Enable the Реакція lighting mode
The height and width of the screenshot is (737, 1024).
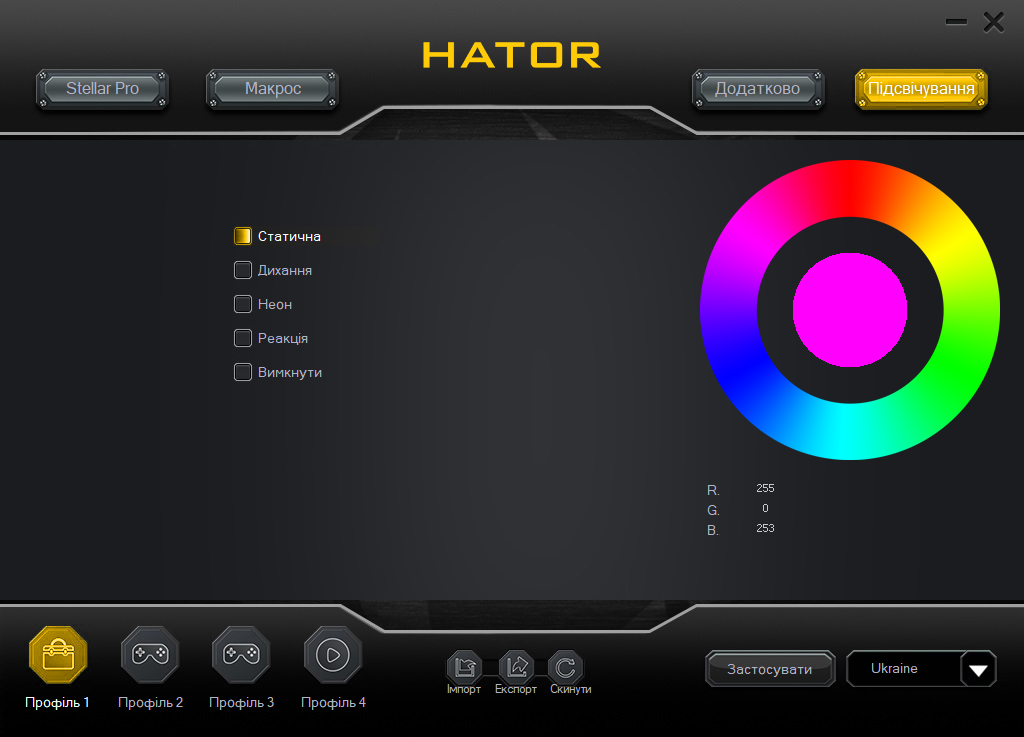pos(243,337)
